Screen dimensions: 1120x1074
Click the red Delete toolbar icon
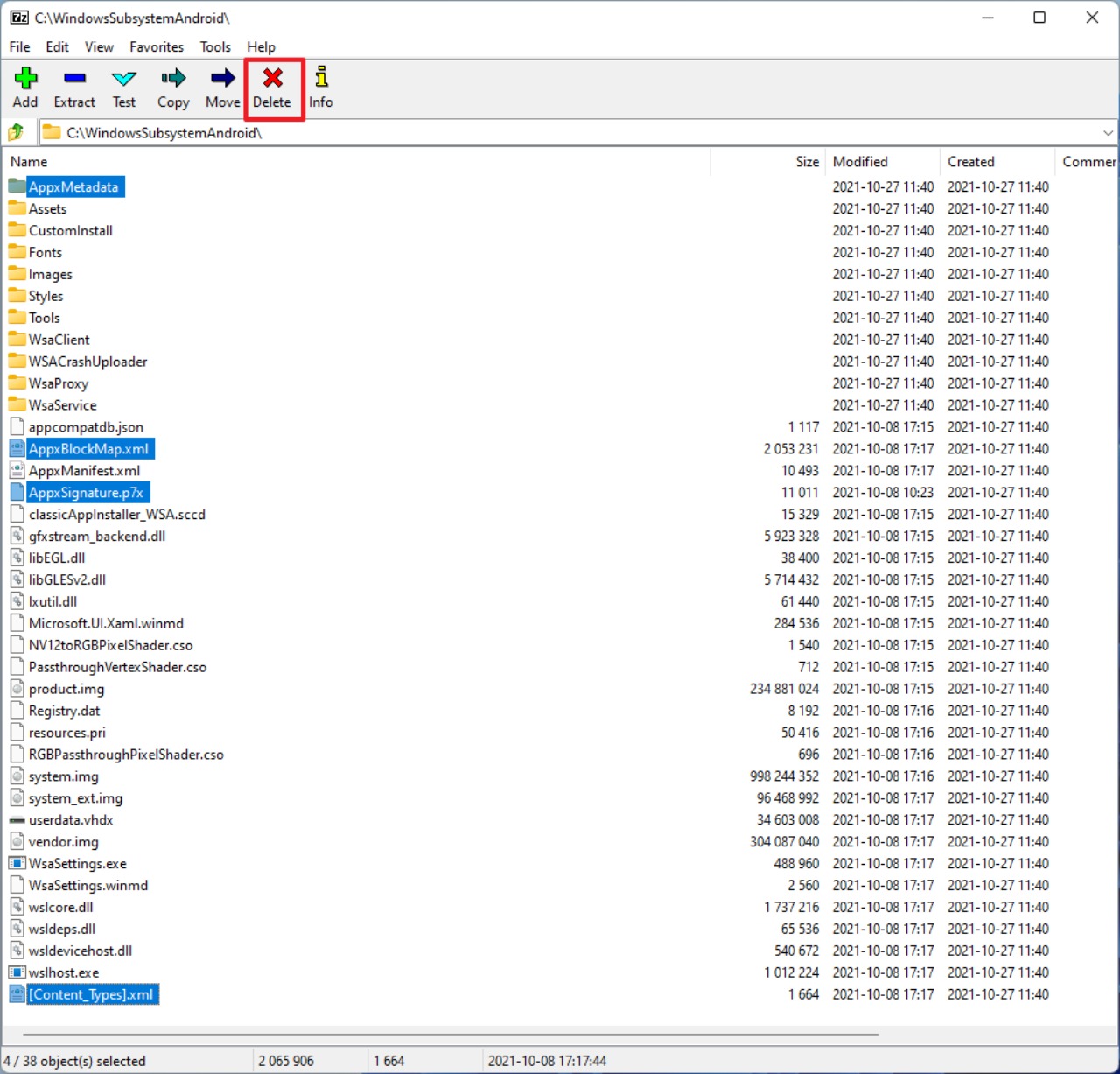272,78
